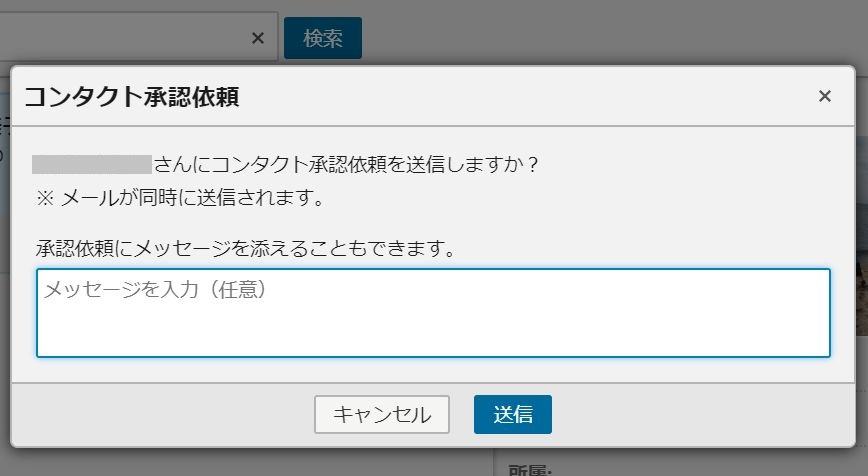Image resolution: width=868 pixels, height=476 pixels.
Task: Click the dialog footer left of キャンセル
Action: point(163,415)
